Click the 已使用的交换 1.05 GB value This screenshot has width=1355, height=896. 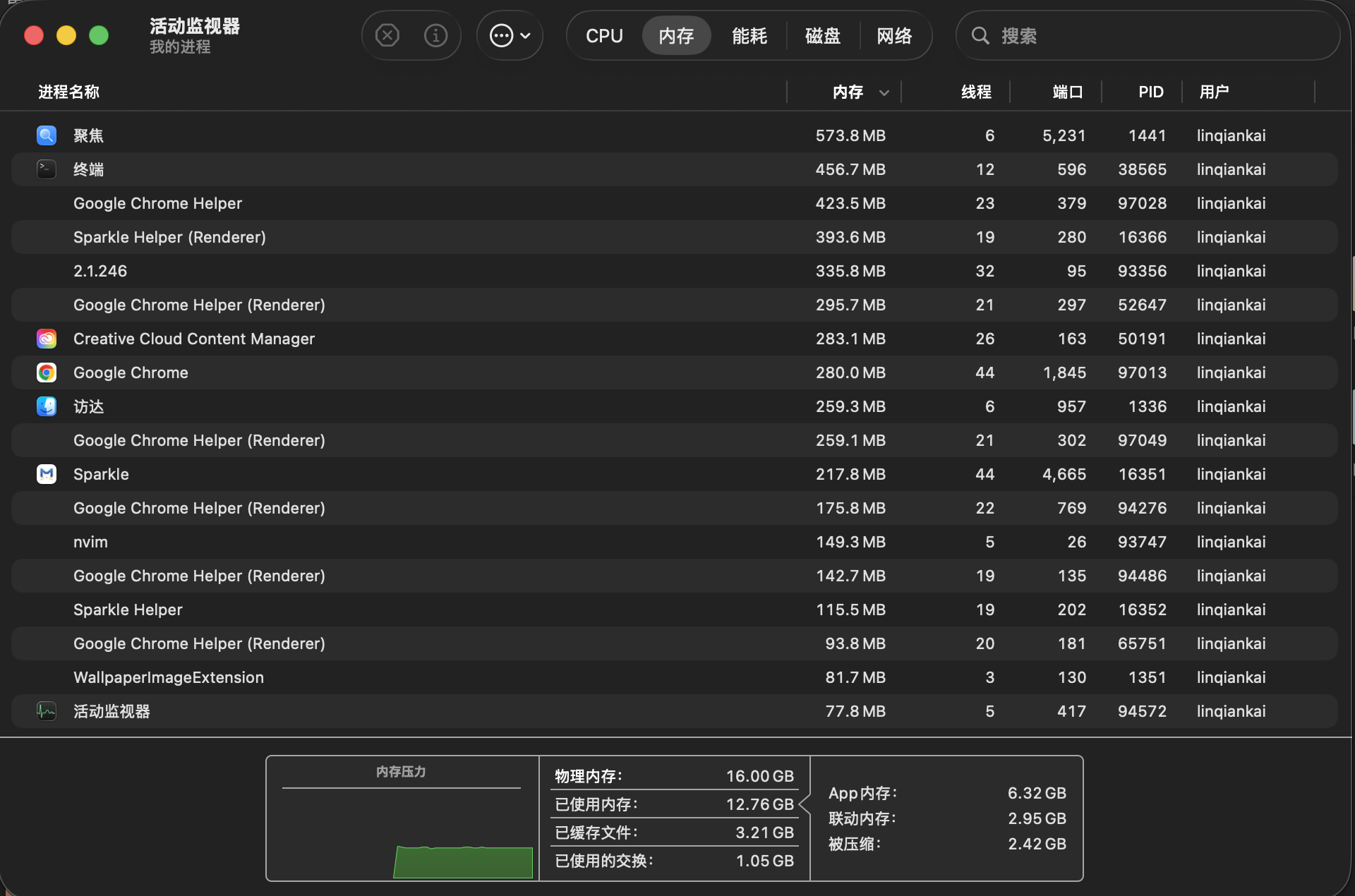pyautogui.click(x=764, y=861)
